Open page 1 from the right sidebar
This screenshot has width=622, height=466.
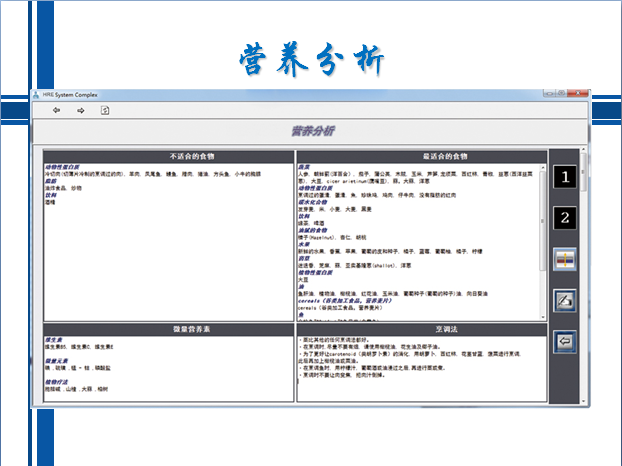click(x=565, y=178)
